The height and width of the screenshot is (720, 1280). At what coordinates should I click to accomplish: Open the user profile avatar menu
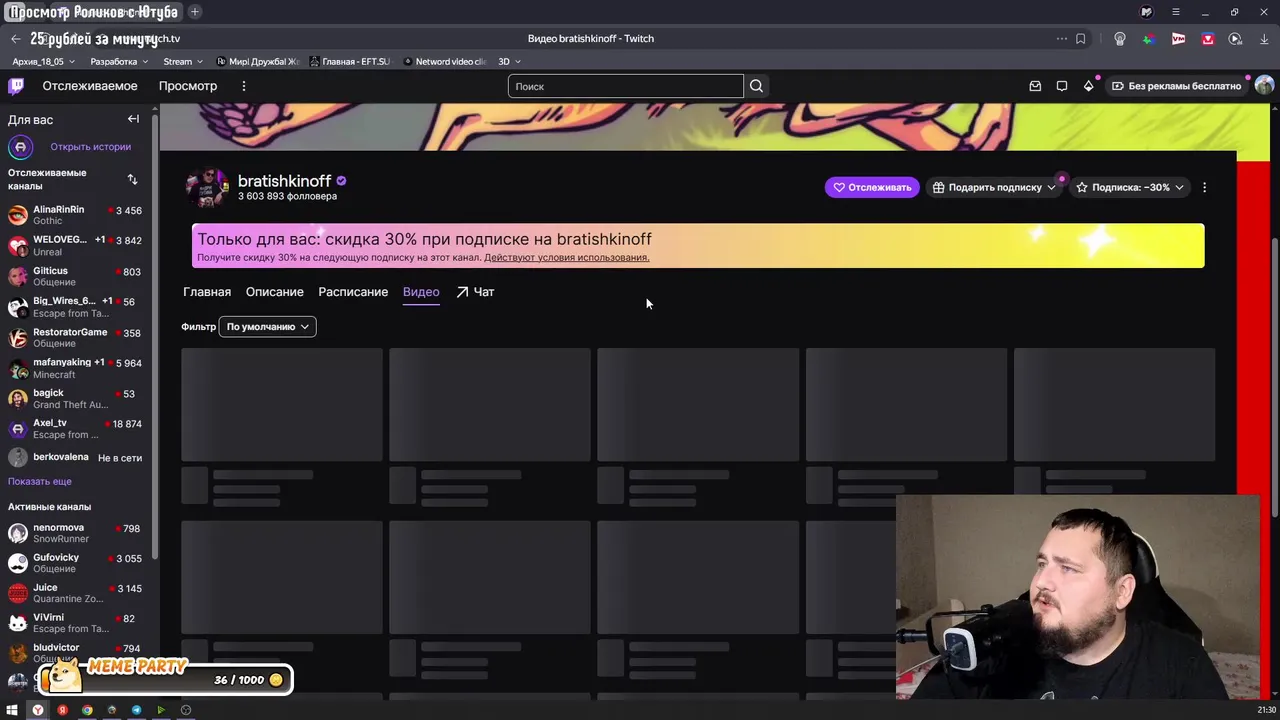click(x=1264, y=86)
